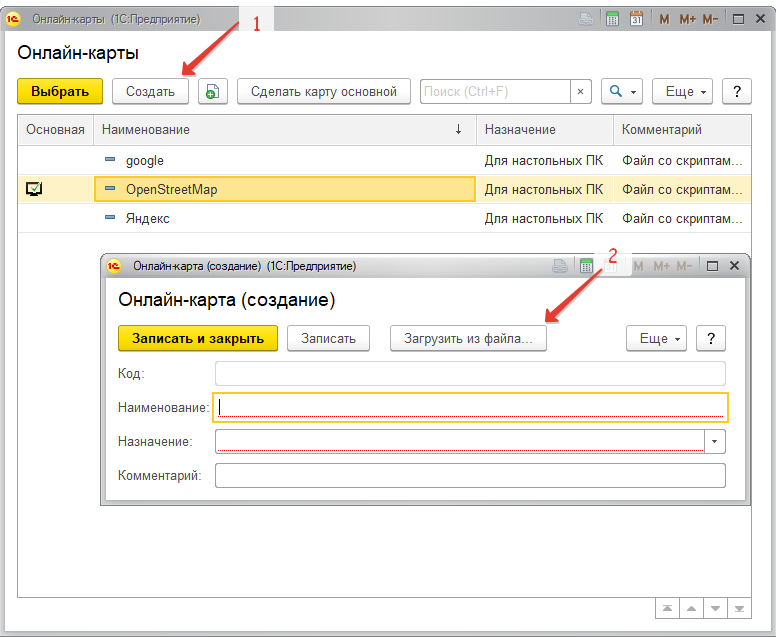Open calculator icon in creation dialog title bar
This screenshot has width=776, height=637.
[x=586, y=266]
